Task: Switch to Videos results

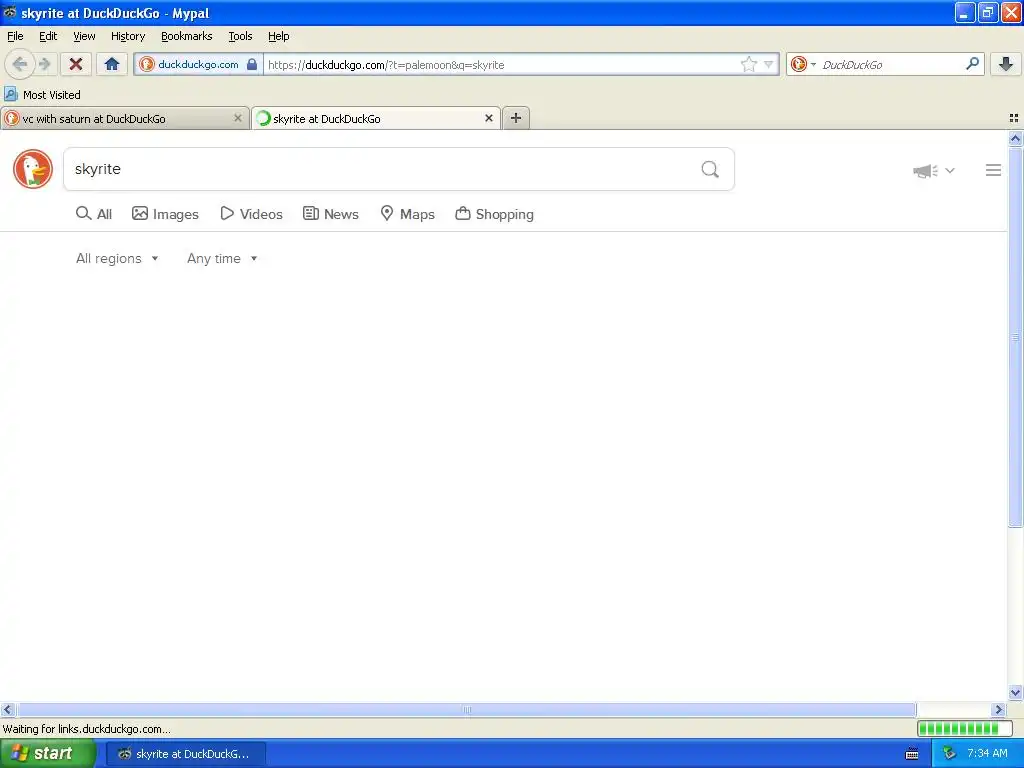Action: pos(251,214)
